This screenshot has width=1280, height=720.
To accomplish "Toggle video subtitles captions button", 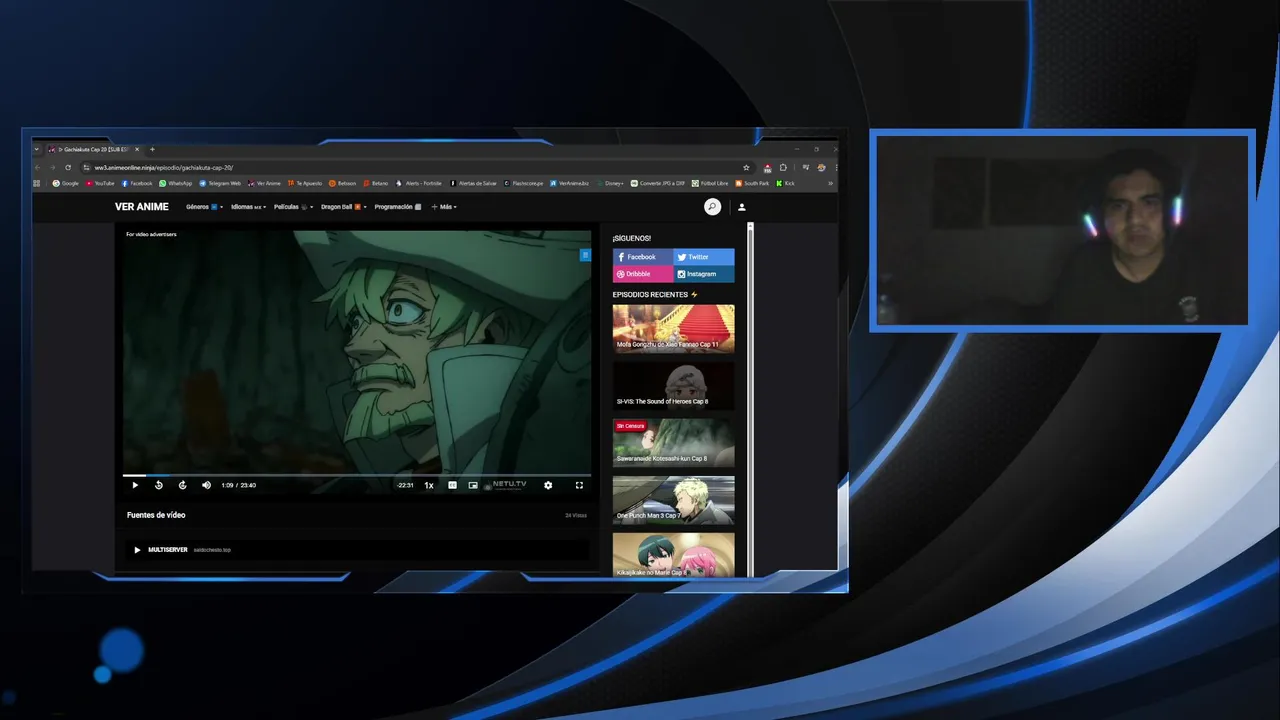I will [452, 485].
